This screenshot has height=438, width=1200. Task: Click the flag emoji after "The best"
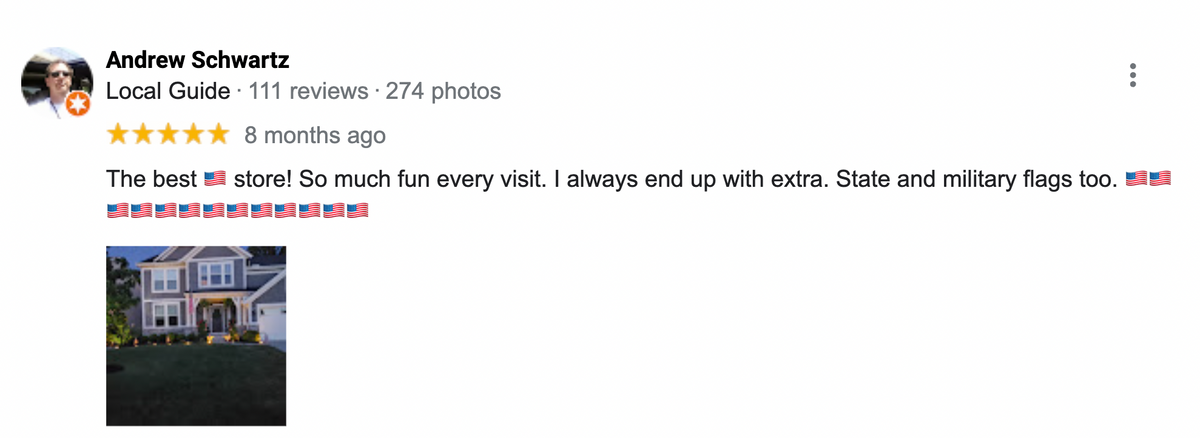point(215,181)
